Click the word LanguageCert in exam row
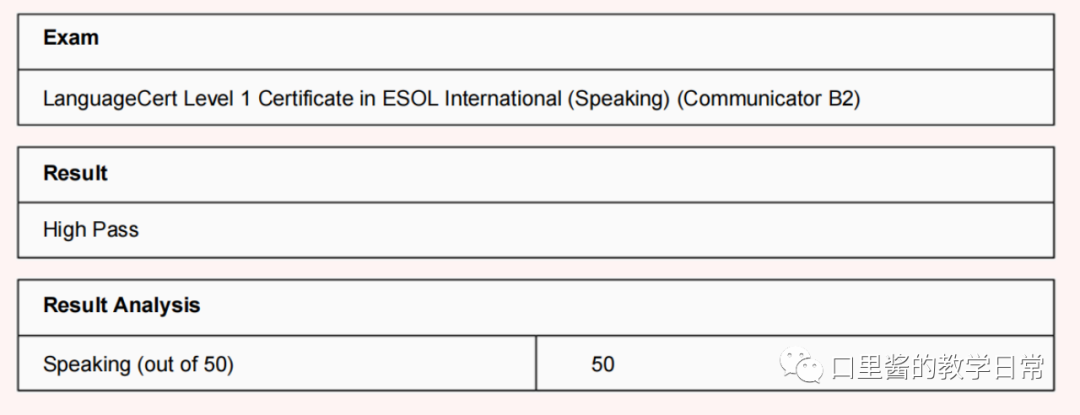Image resolution: width=1080 pixels, height=415 pixels. (x=110, y=99)
